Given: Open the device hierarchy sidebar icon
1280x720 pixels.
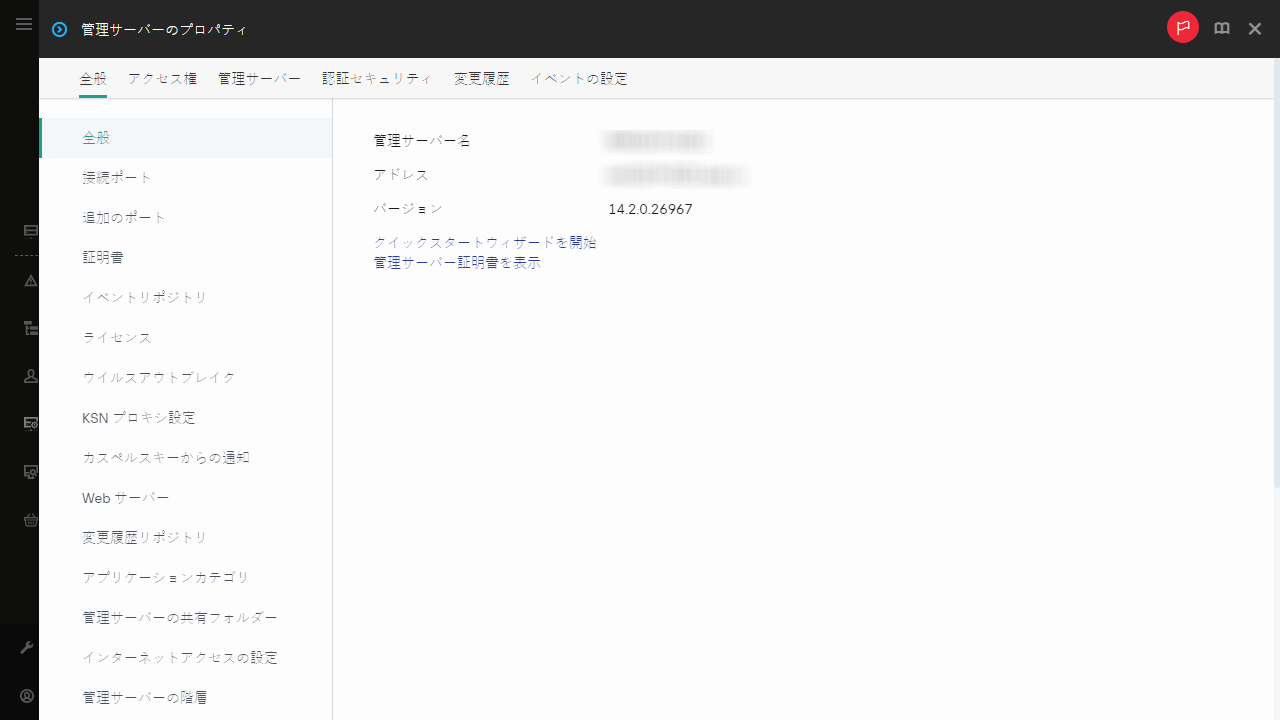Looking at the screenshot, I should pyautogui.click(x=30, y=328).
